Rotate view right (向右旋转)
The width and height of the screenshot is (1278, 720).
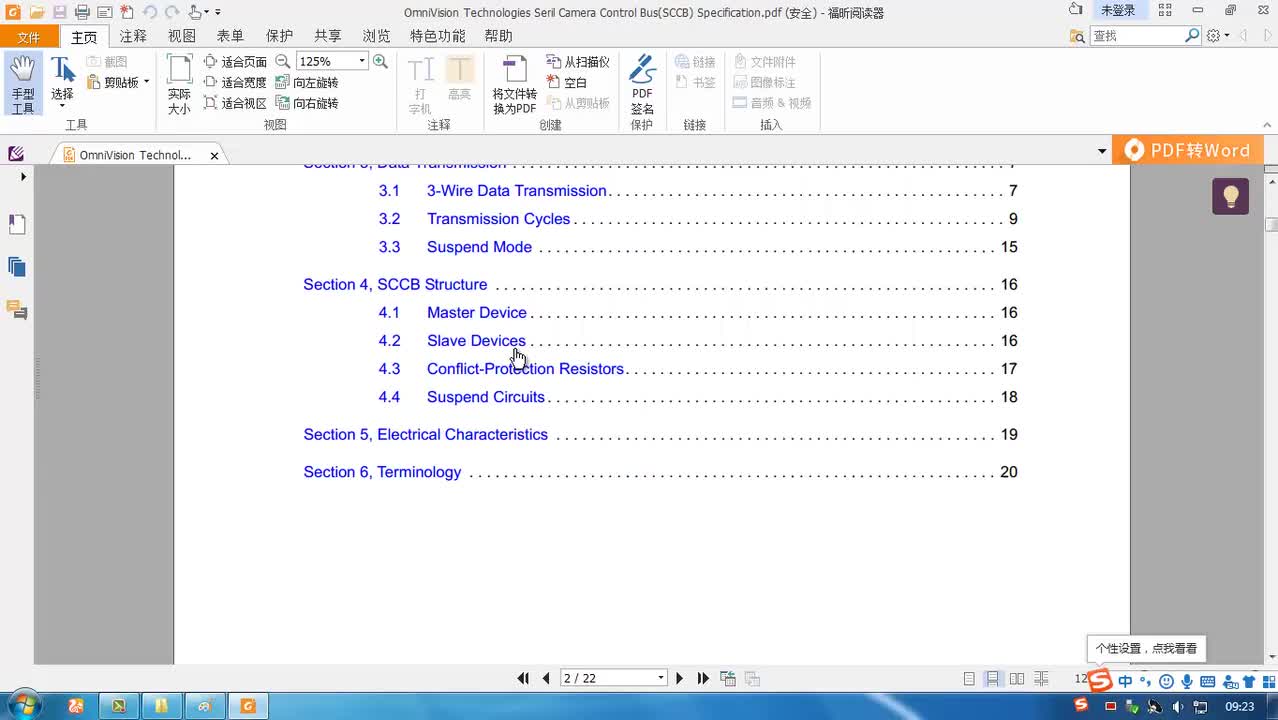(307, 103)
